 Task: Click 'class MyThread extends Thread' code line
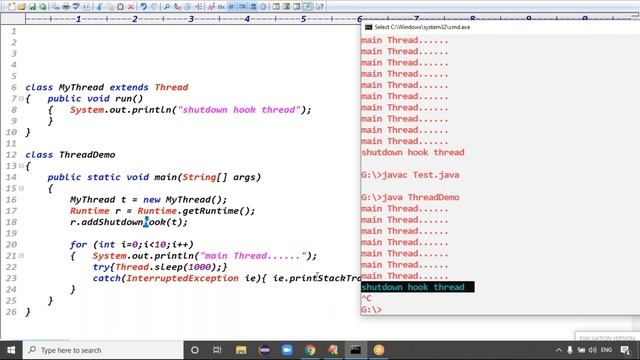click(107, 87)
